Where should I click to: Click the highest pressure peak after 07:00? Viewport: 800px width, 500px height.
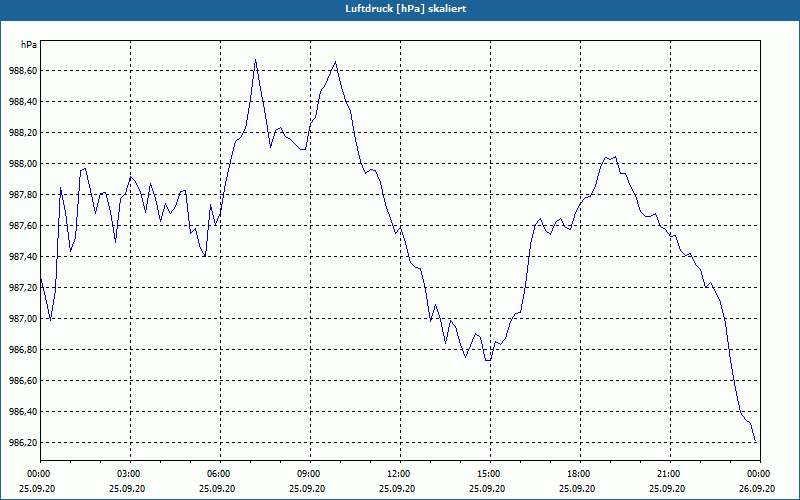(255, 60)
